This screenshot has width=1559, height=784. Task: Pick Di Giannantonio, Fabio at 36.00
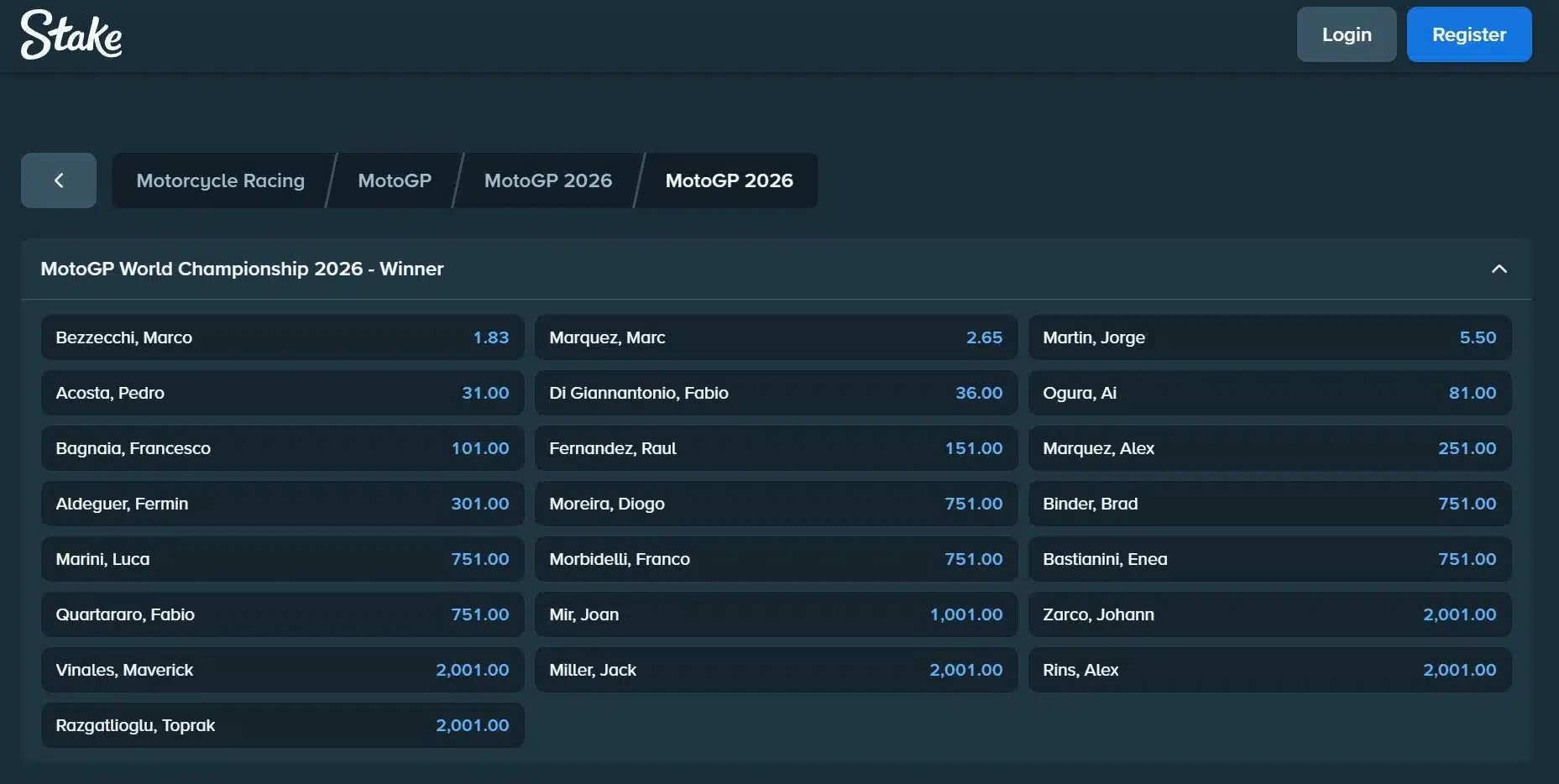pos(777,393)
